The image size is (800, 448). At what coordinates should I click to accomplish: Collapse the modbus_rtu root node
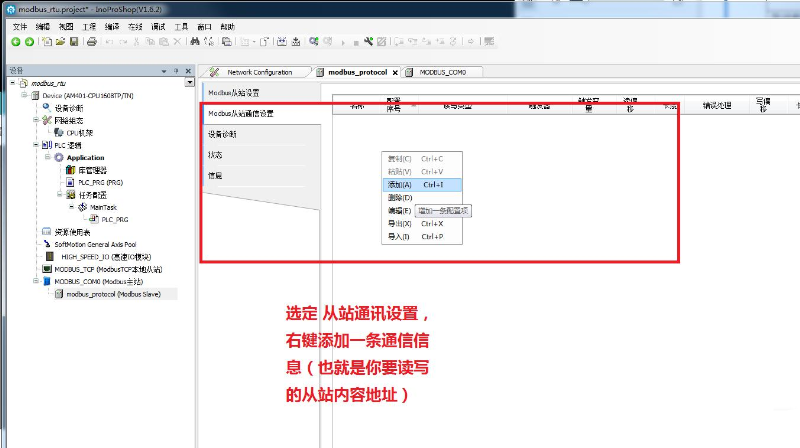click(13, 83)
